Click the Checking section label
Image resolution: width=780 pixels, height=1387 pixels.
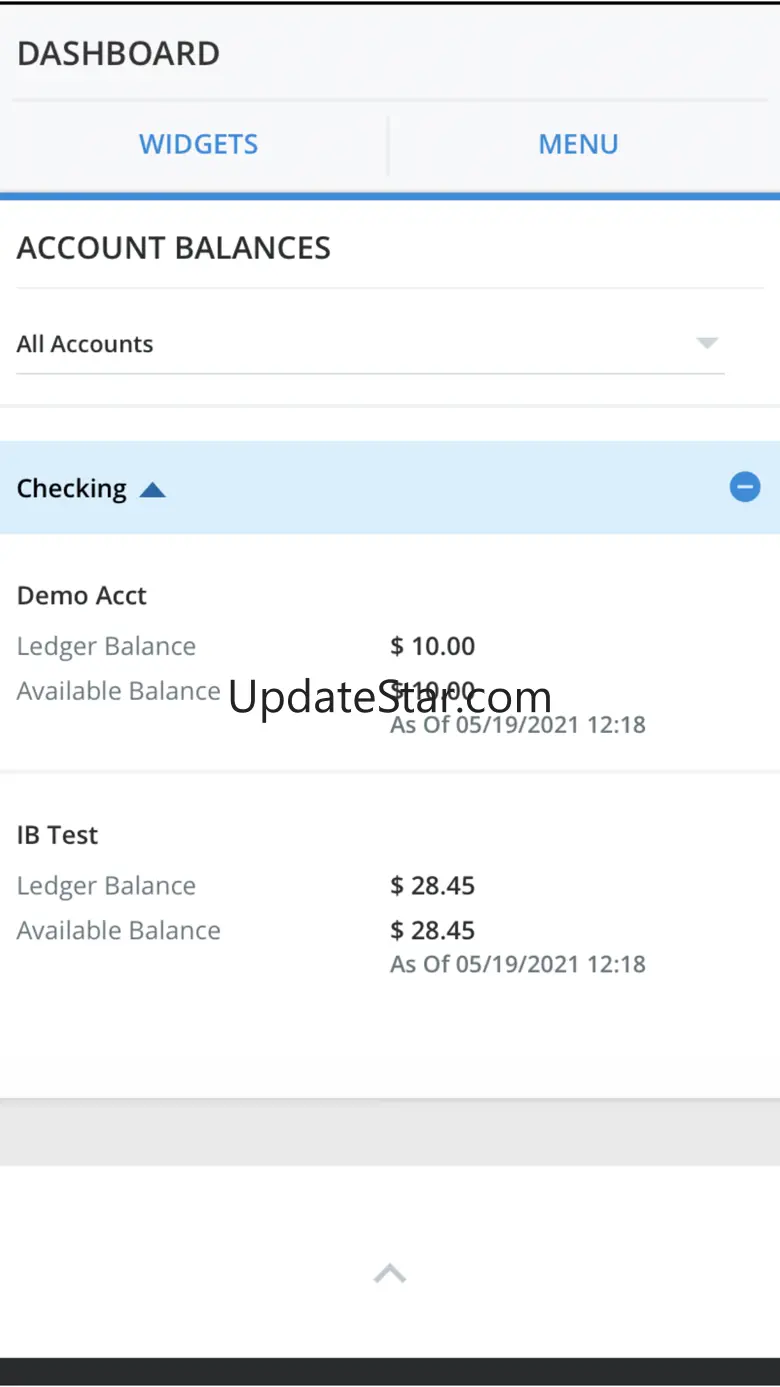click(72, 488)
